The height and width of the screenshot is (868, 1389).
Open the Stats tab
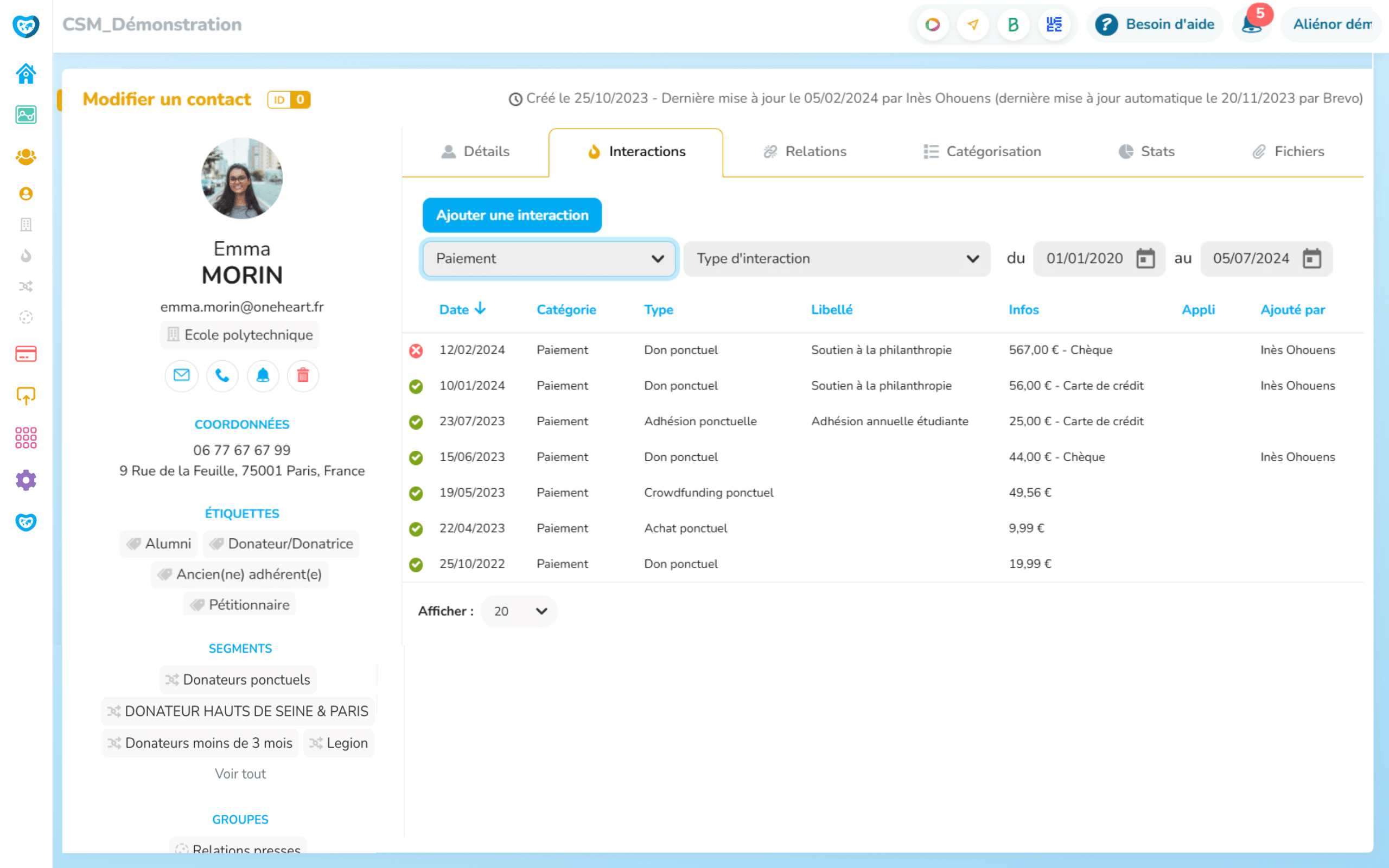coord(1147,151)
